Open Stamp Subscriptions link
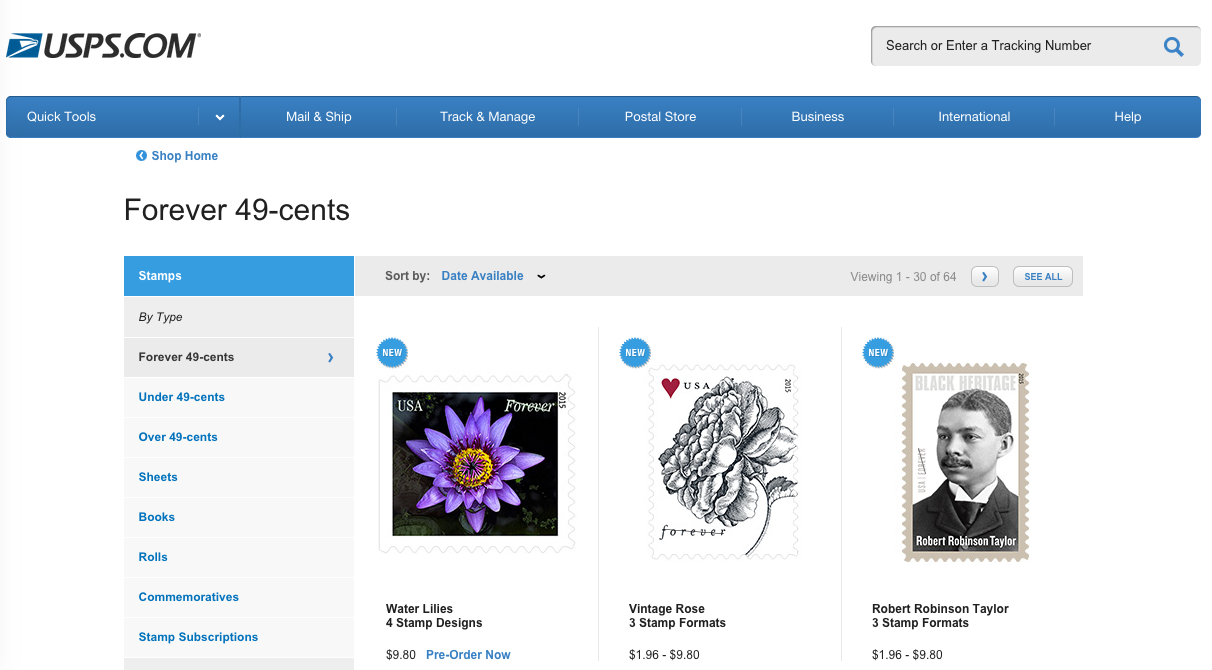 point(239,637)
